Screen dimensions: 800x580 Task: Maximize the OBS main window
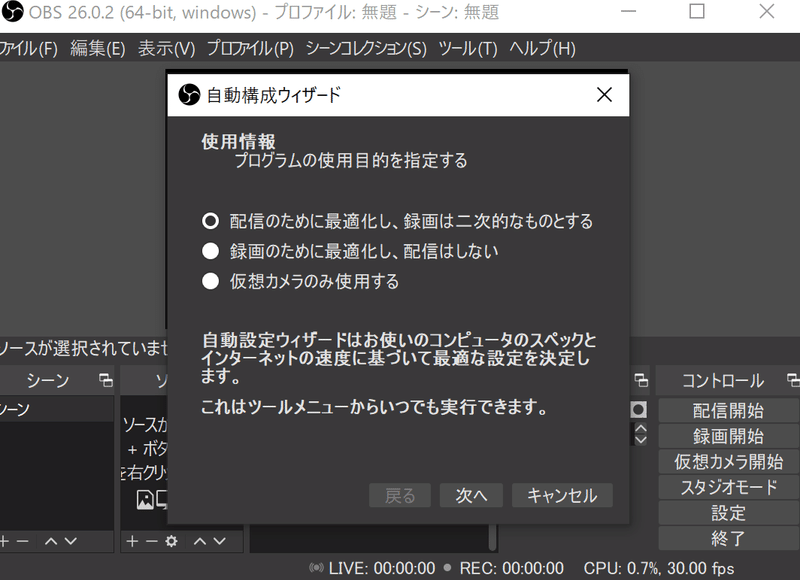[x=697, y=11]
